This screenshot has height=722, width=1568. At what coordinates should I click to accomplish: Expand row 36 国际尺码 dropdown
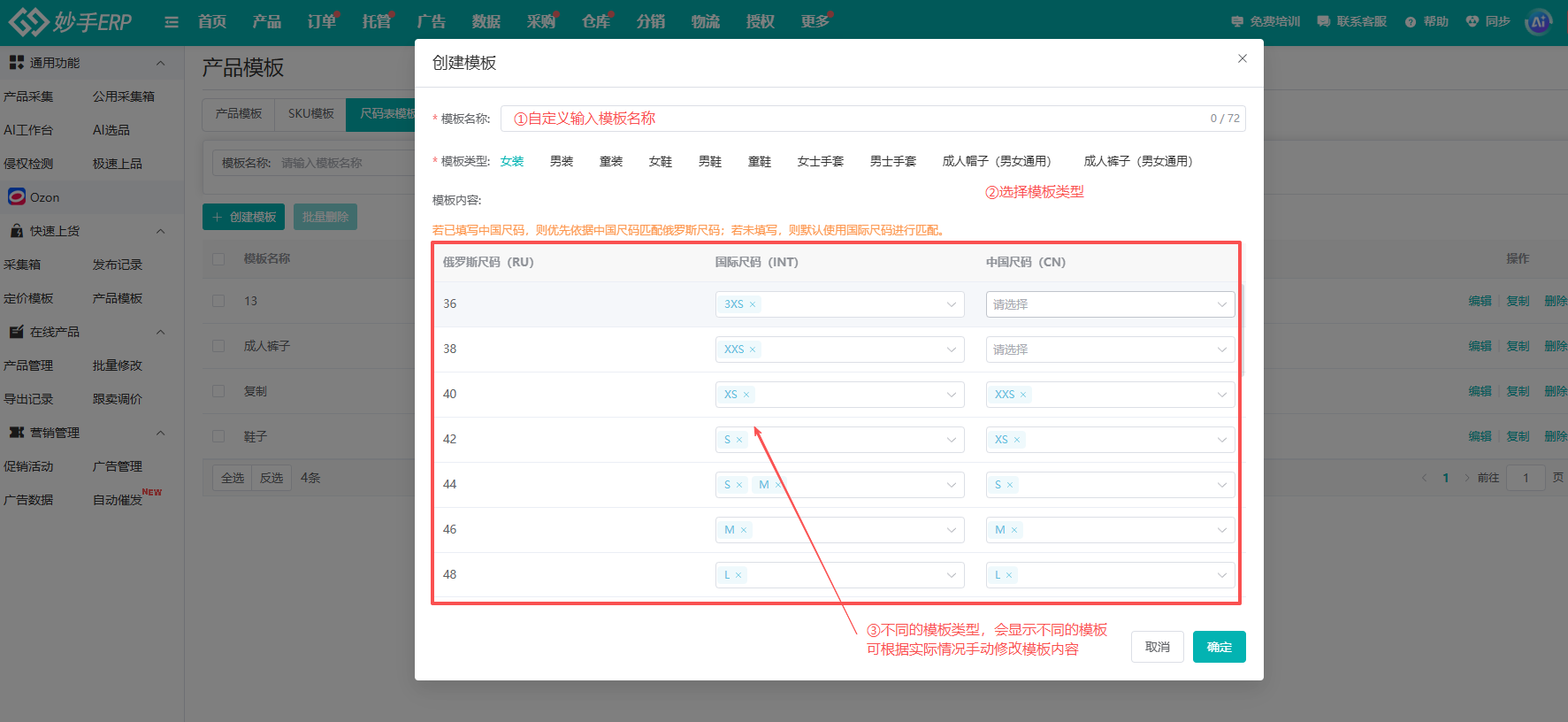coord(839,304)
